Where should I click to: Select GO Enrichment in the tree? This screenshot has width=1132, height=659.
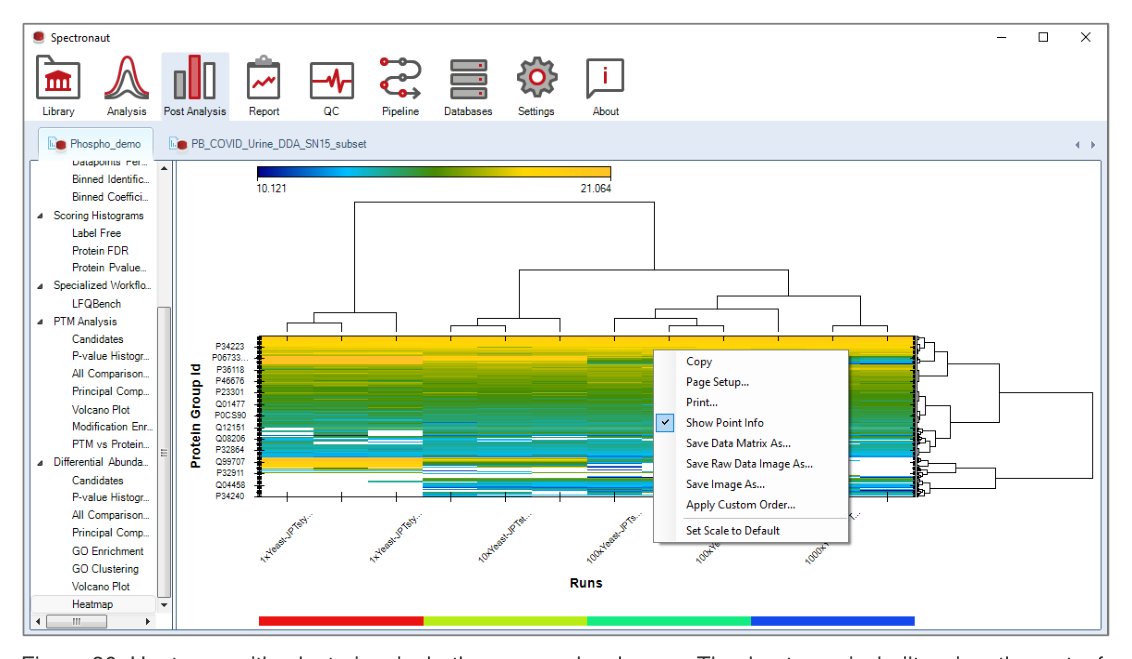pyautogui.click(x=108, y=551)
